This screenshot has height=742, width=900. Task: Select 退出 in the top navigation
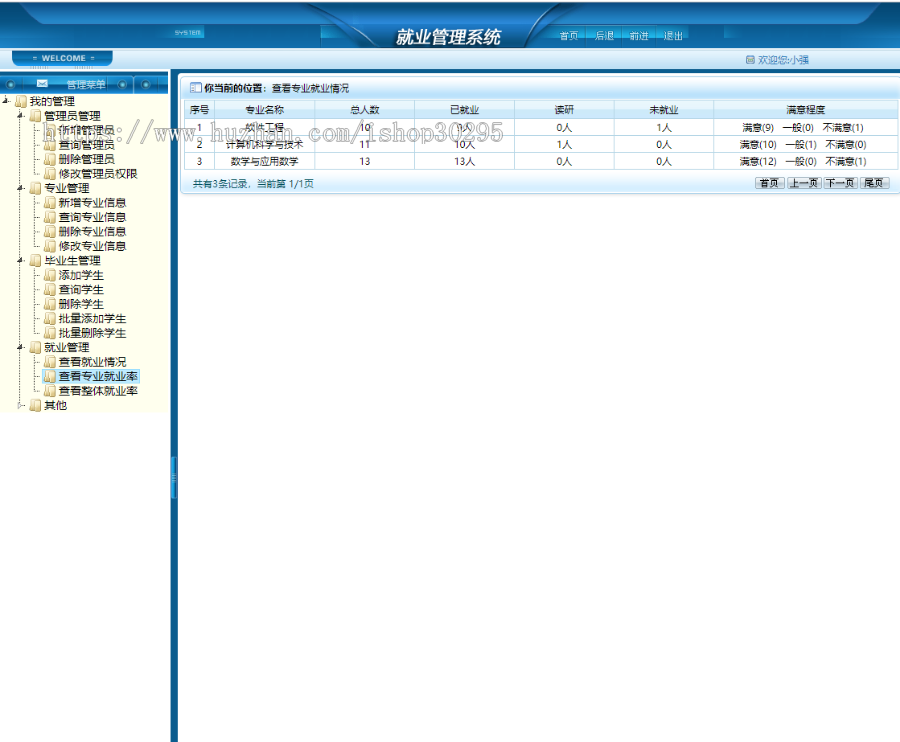672,34
